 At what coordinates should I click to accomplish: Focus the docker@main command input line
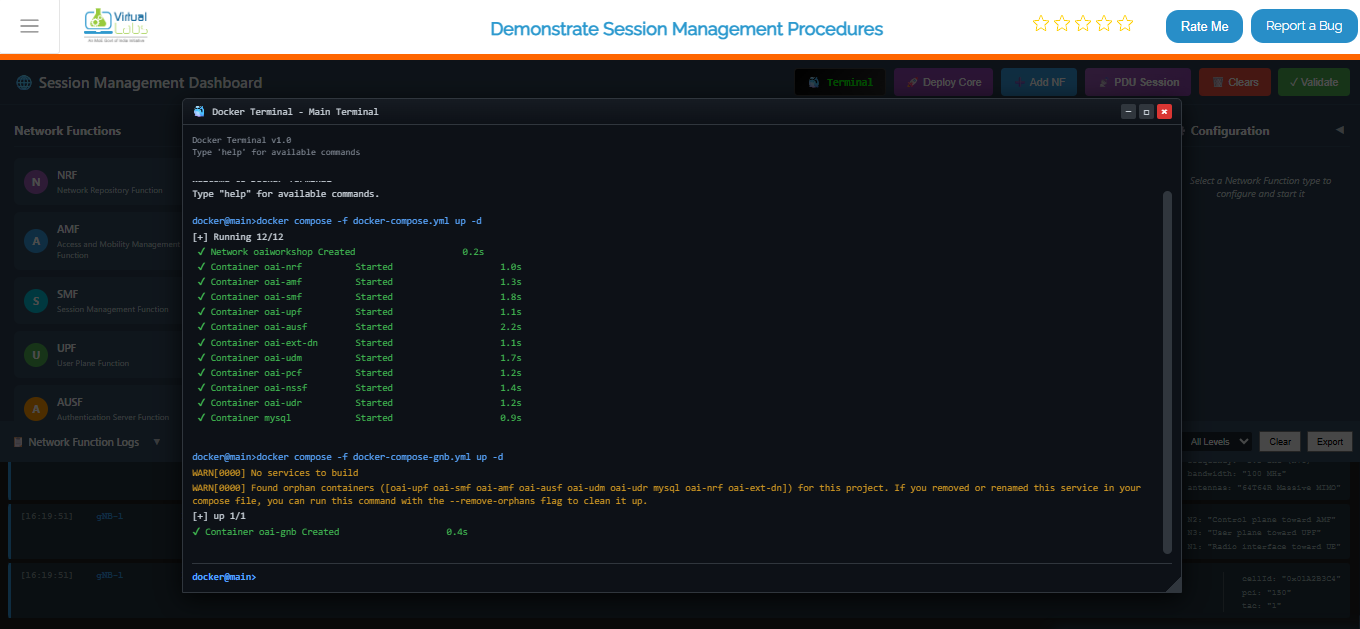(700, 577)
